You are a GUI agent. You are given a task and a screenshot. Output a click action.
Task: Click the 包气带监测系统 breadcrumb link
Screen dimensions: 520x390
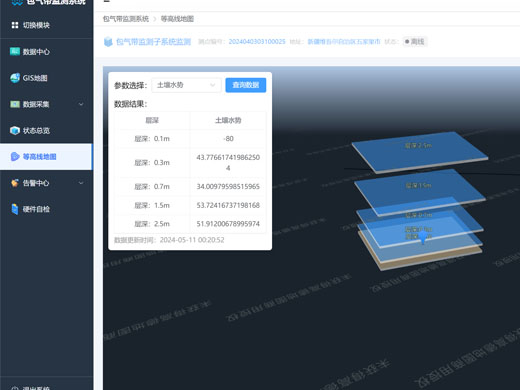[x=126, y=19]
